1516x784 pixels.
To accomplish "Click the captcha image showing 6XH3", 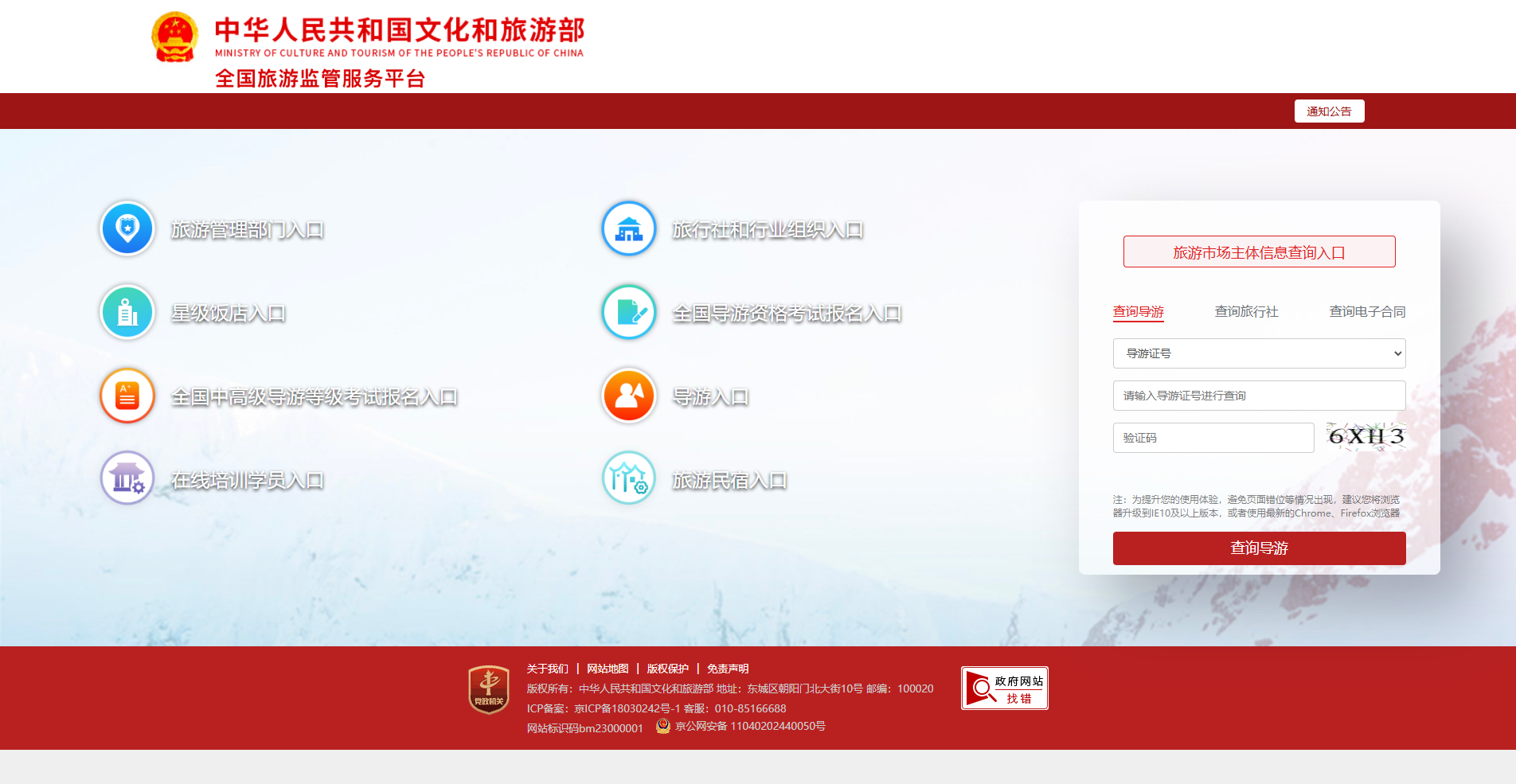I will [x=1365, y=436].
